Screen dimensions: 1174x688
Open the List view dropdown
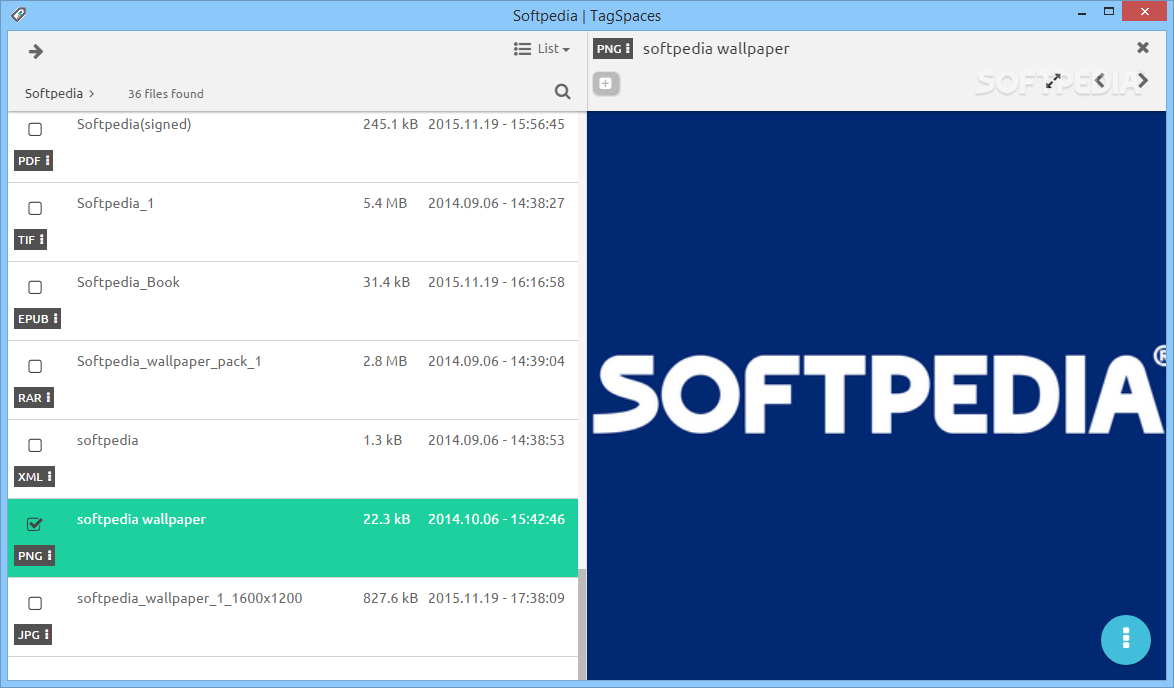[542, 49]
